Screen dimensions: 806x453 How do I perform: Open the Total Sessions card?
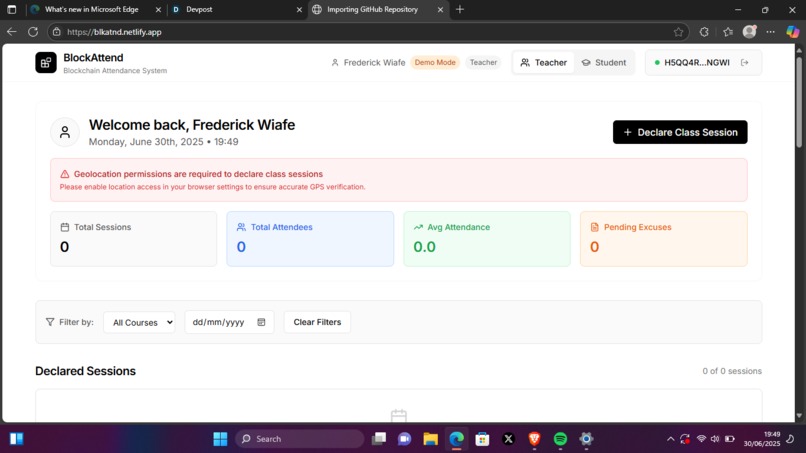(x=133, y=239)
